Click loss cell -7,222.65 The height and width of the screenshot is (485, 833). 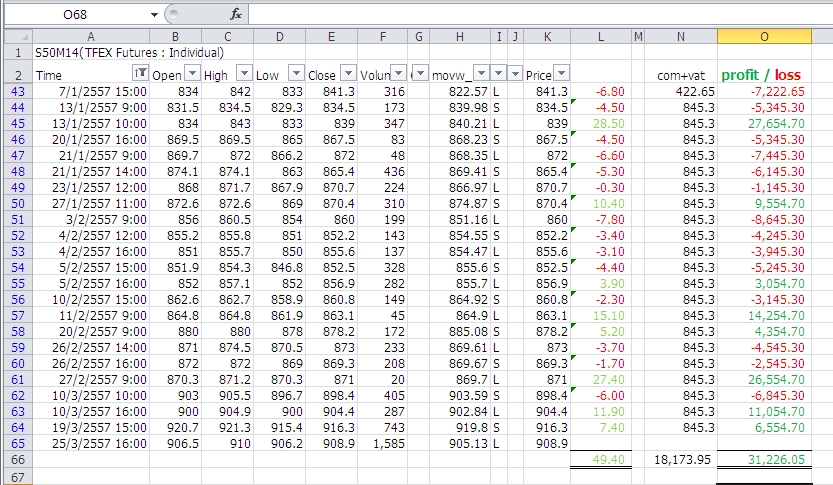click(764, 91)
